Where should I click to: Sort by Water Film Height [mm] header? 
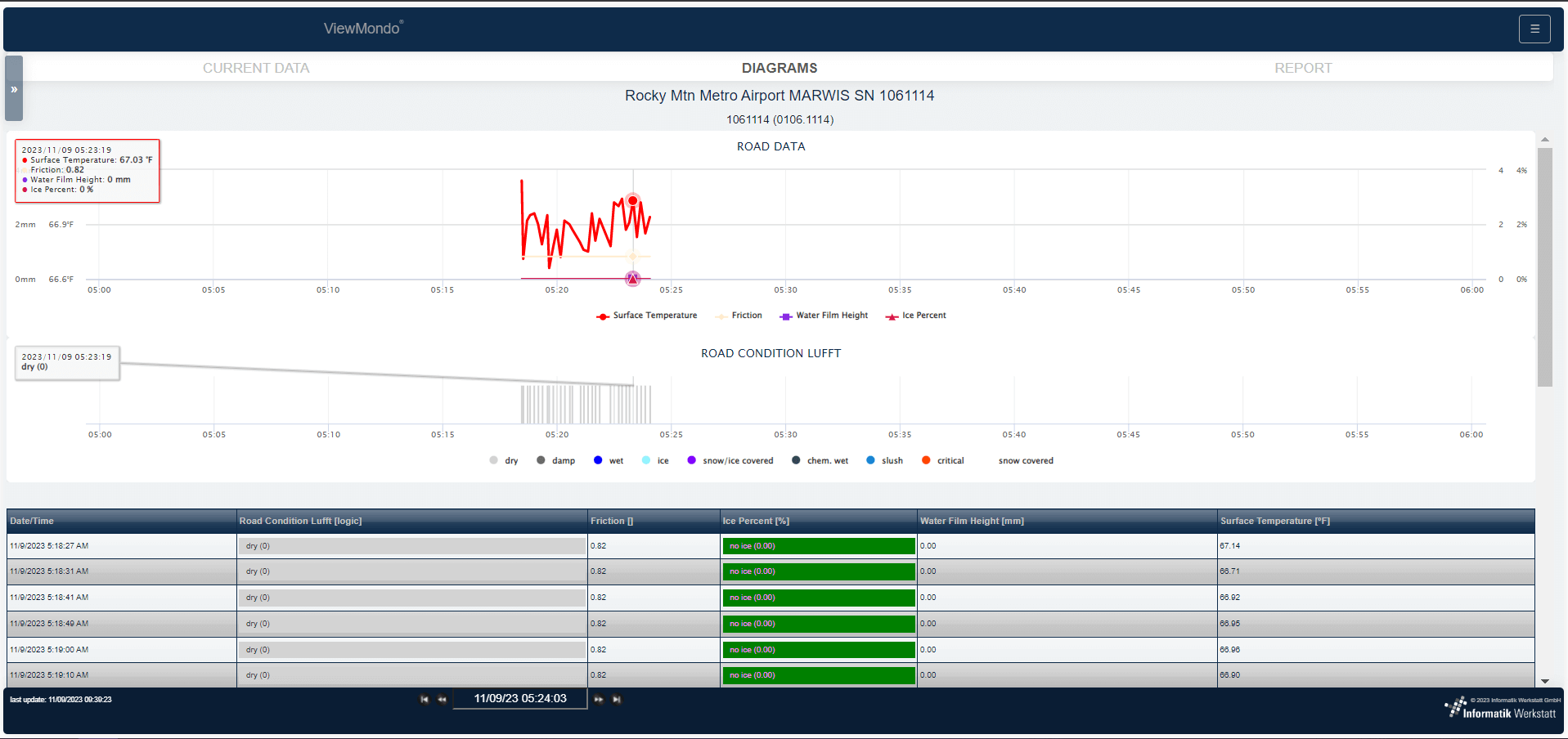click(1067, 521)
